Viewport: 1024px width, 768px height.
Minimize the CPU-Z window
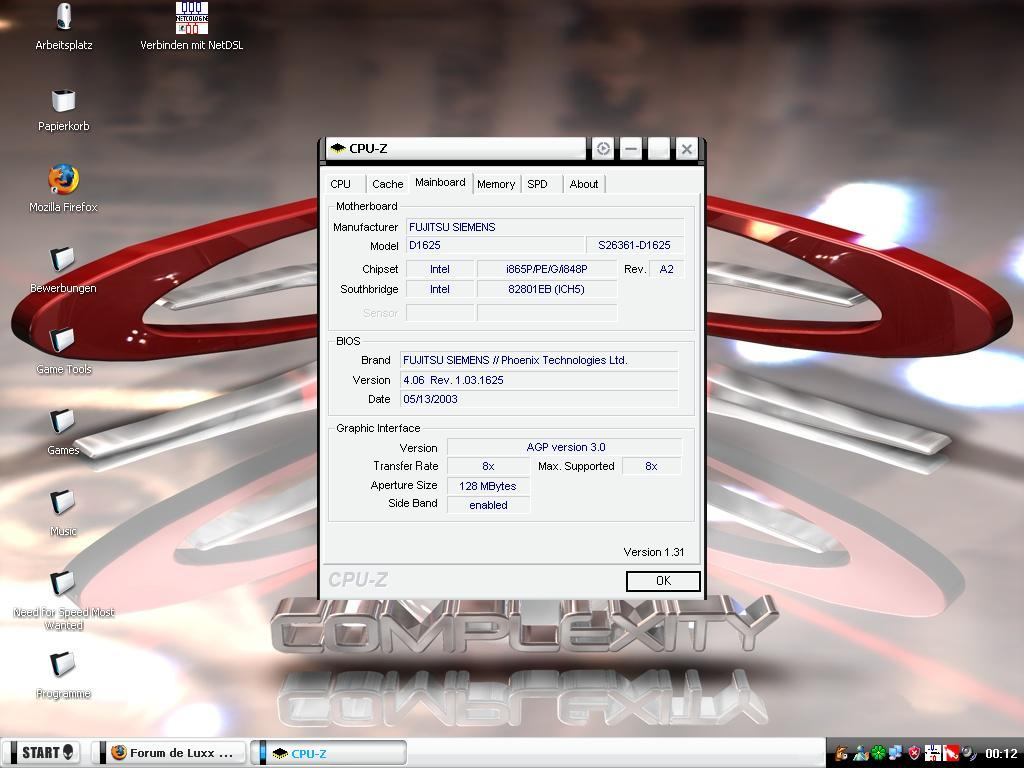coord(631,149)
